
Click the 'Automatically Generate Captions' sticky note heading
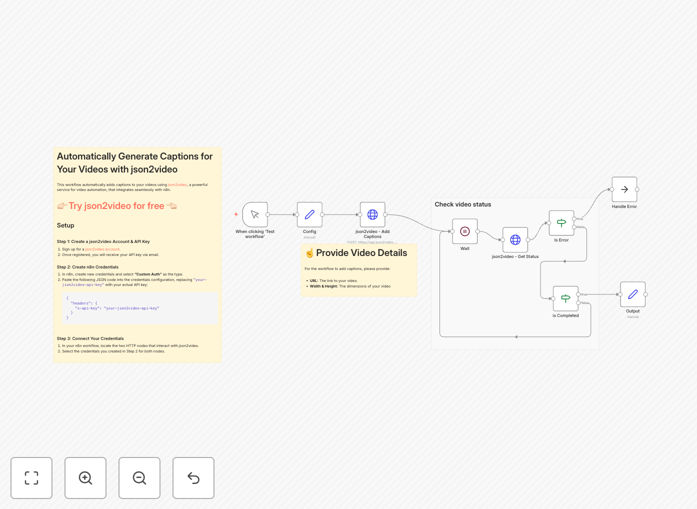tap(135, 163)
